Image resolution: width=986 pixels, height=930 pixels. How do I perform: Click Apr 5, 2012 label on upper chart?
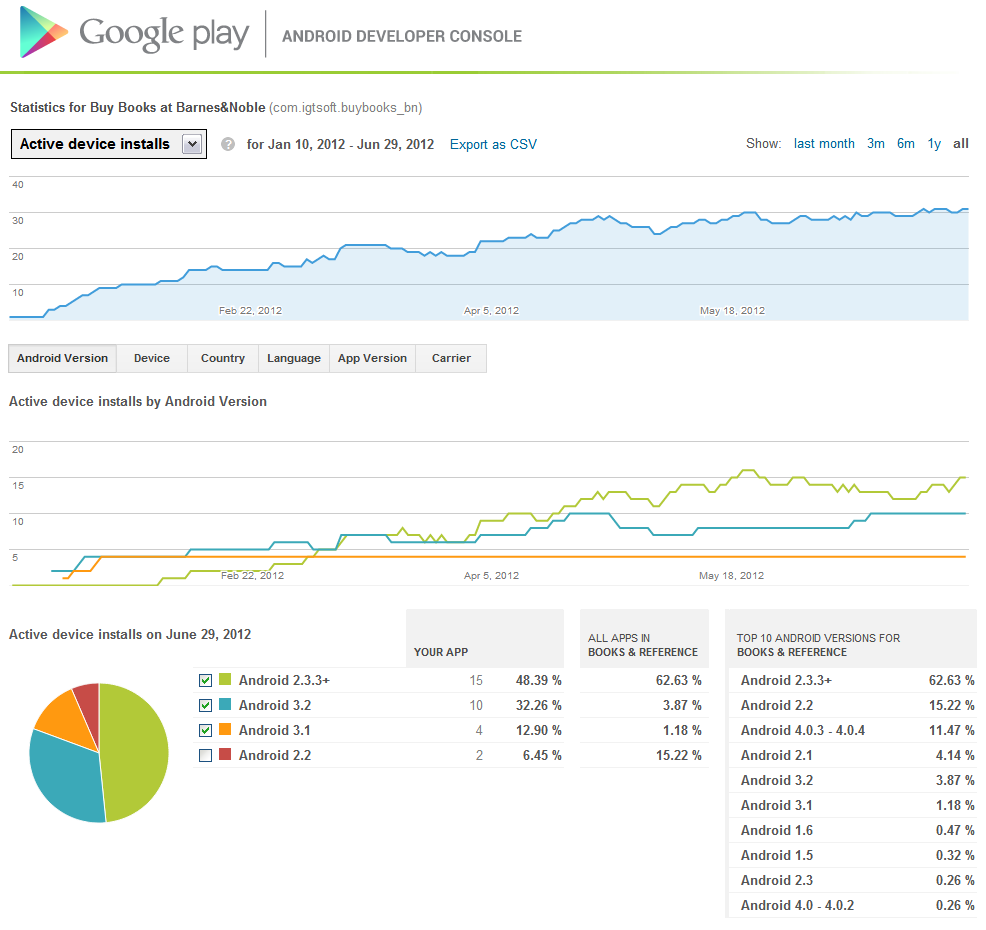point(491,311)
